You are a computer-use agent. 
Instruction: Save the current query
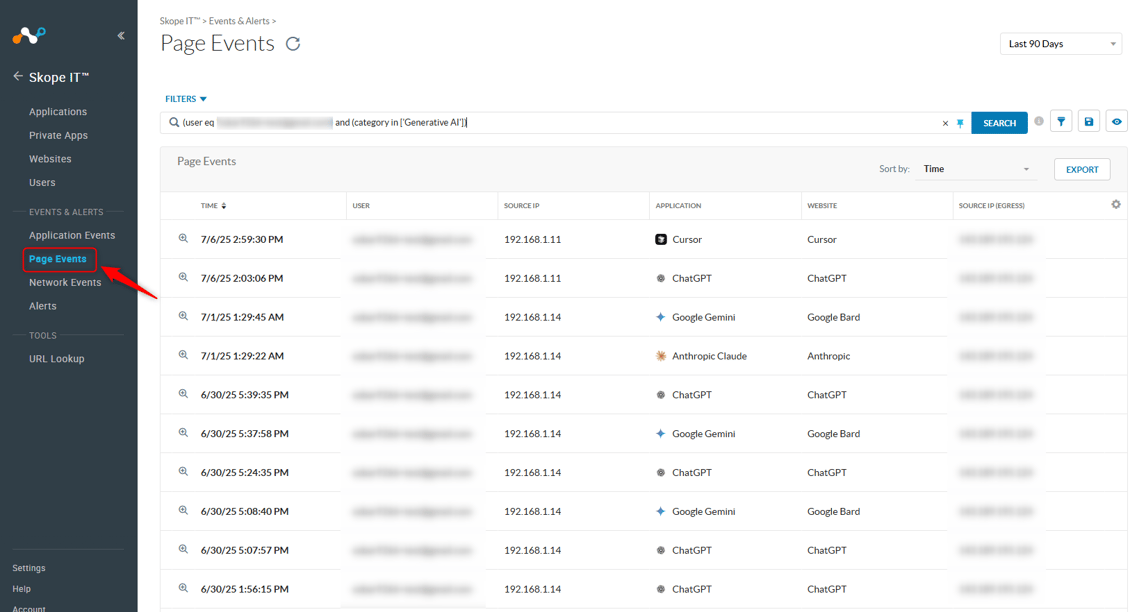click(x=1089, y=122)
